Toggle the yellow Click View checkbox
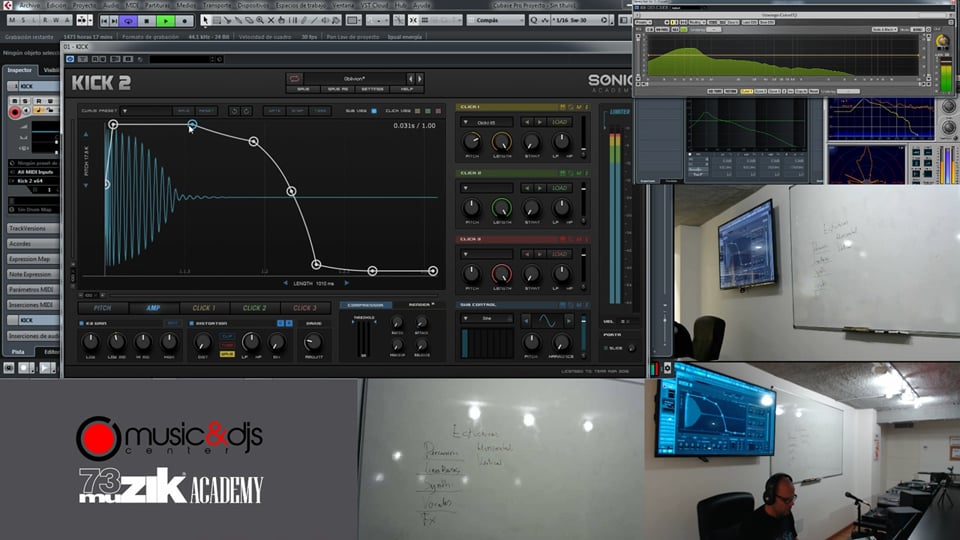Viewport: 960px width, 540px height. point(418,111)
